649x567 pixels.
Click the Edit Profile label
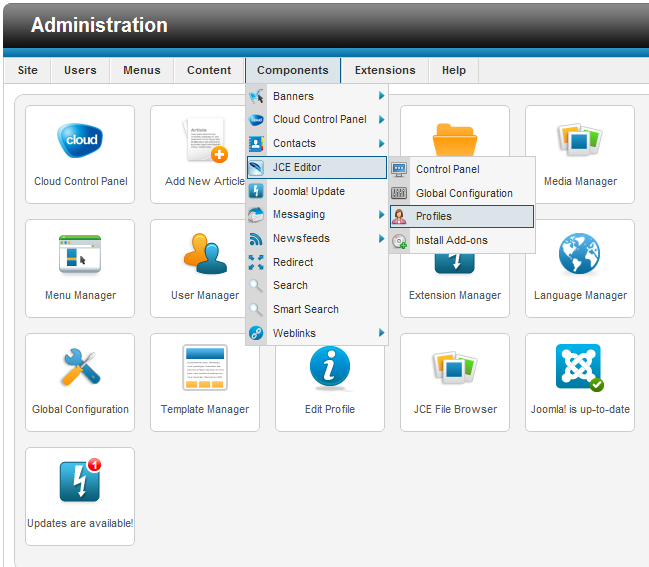(330, 409)
